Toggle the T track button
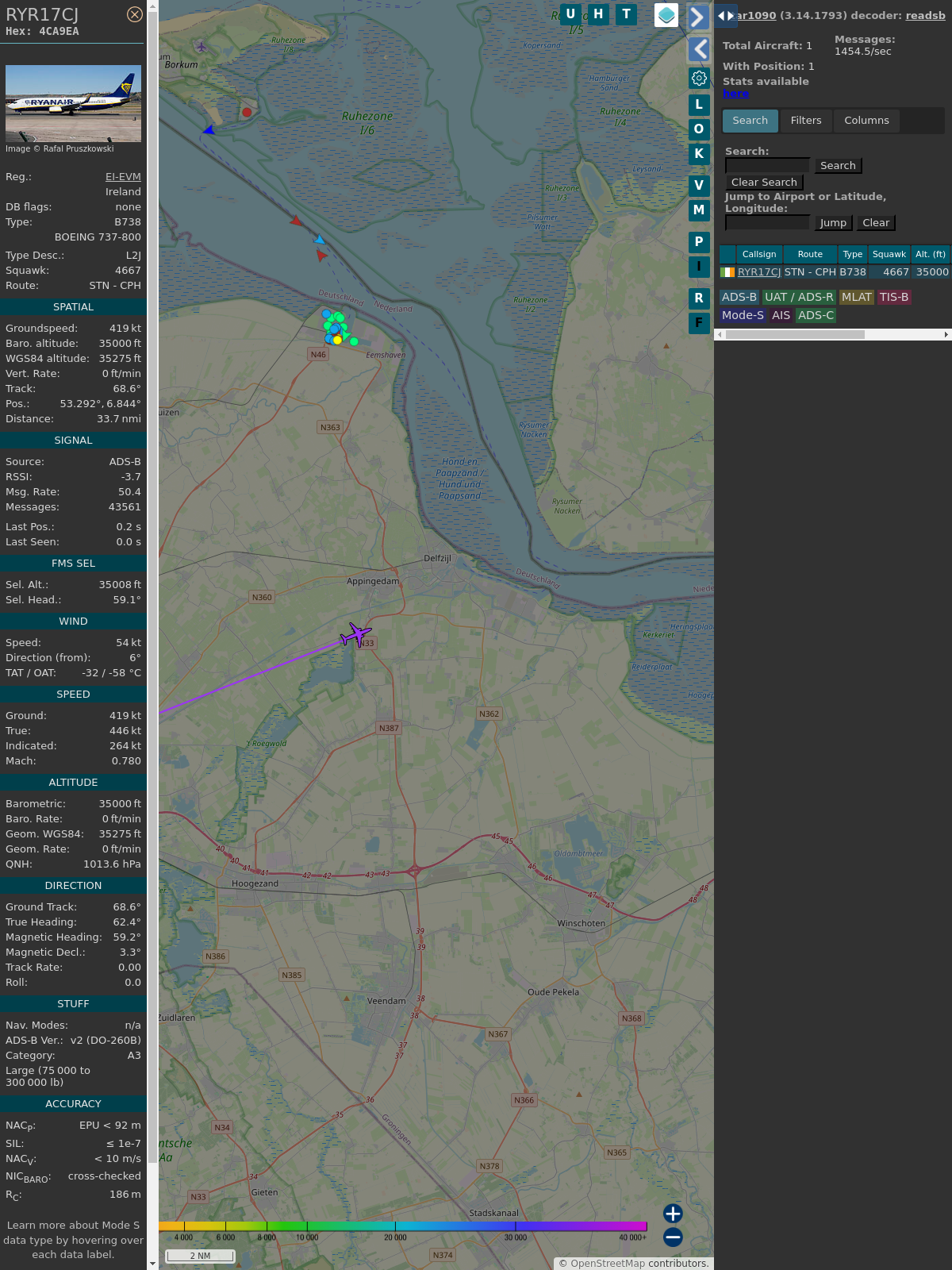Viewport: 952px width, 1270px height. [627, 14]
